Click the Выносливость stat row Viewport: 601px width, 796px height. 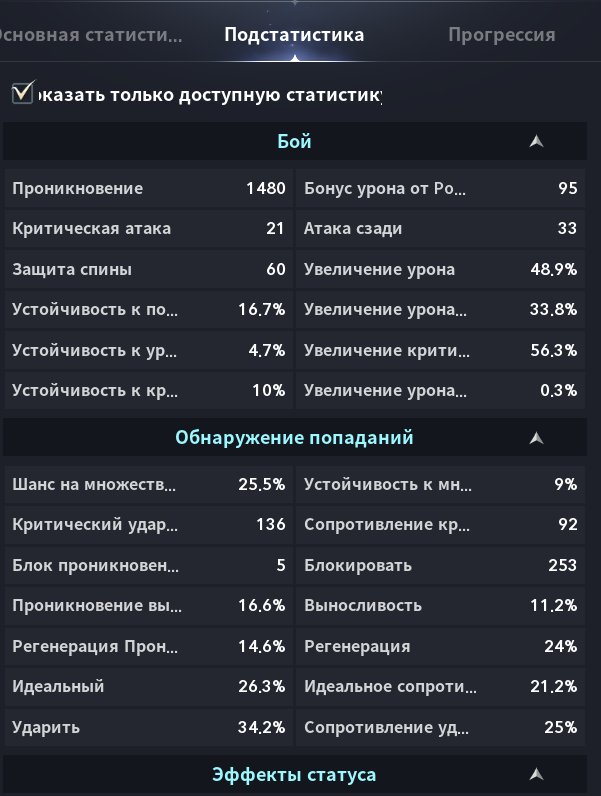point(441,605)
